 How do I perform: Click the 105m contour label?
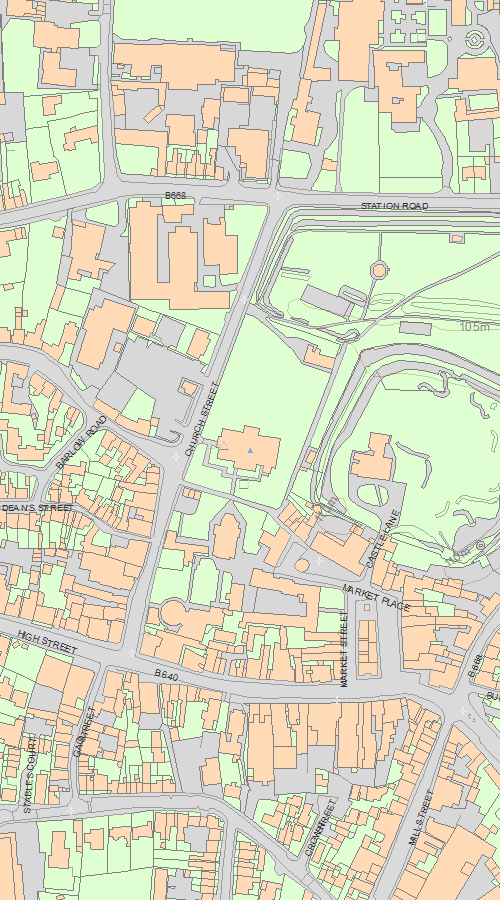(x=475, y=327)
